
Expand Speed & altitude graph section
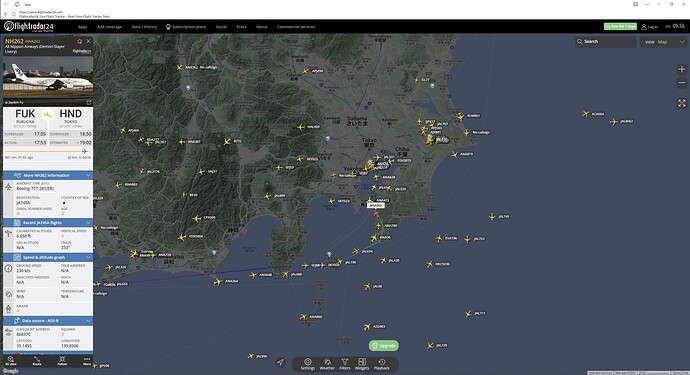[x=48, y=257]
